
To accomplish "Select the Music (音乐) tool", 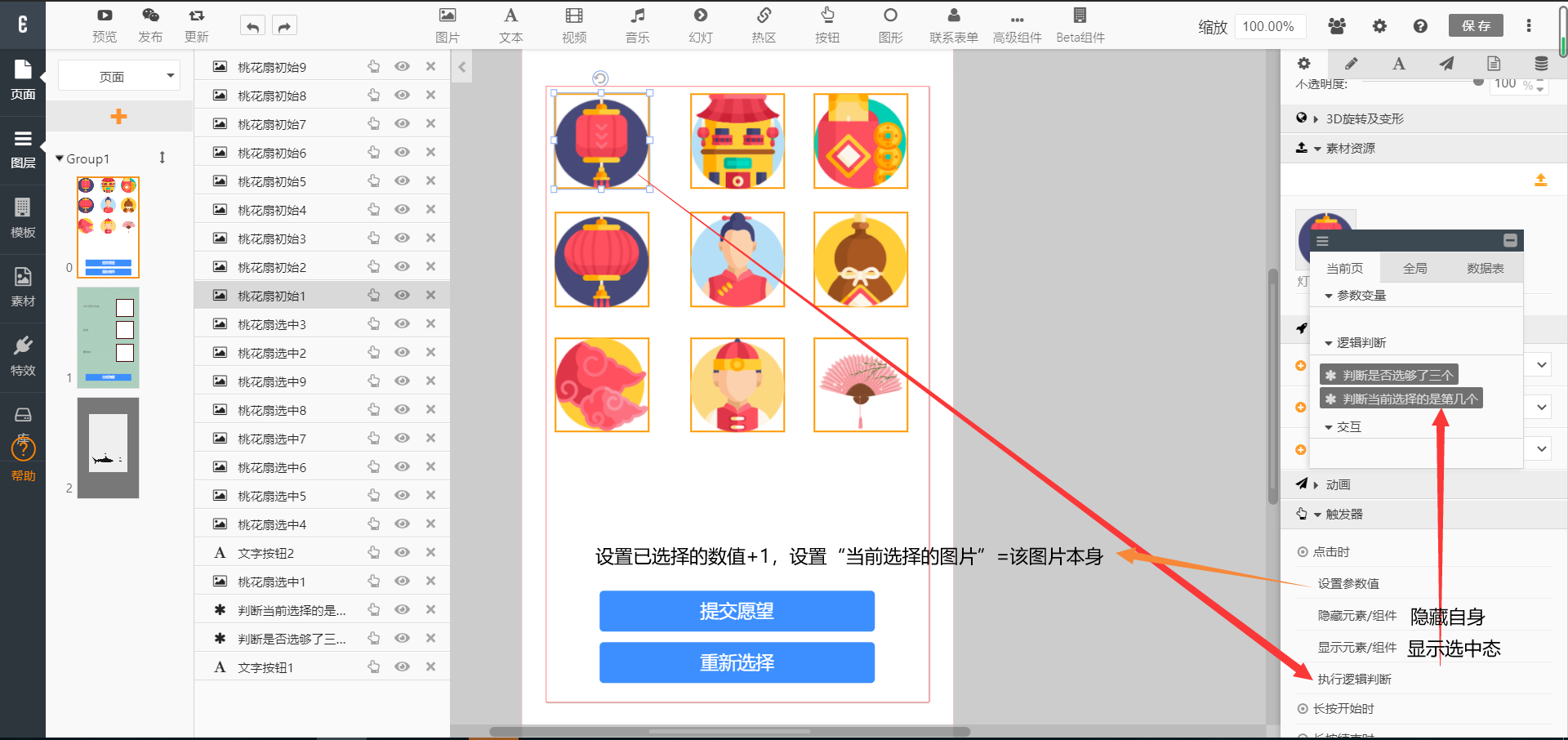I will click(x=637, y=25).
